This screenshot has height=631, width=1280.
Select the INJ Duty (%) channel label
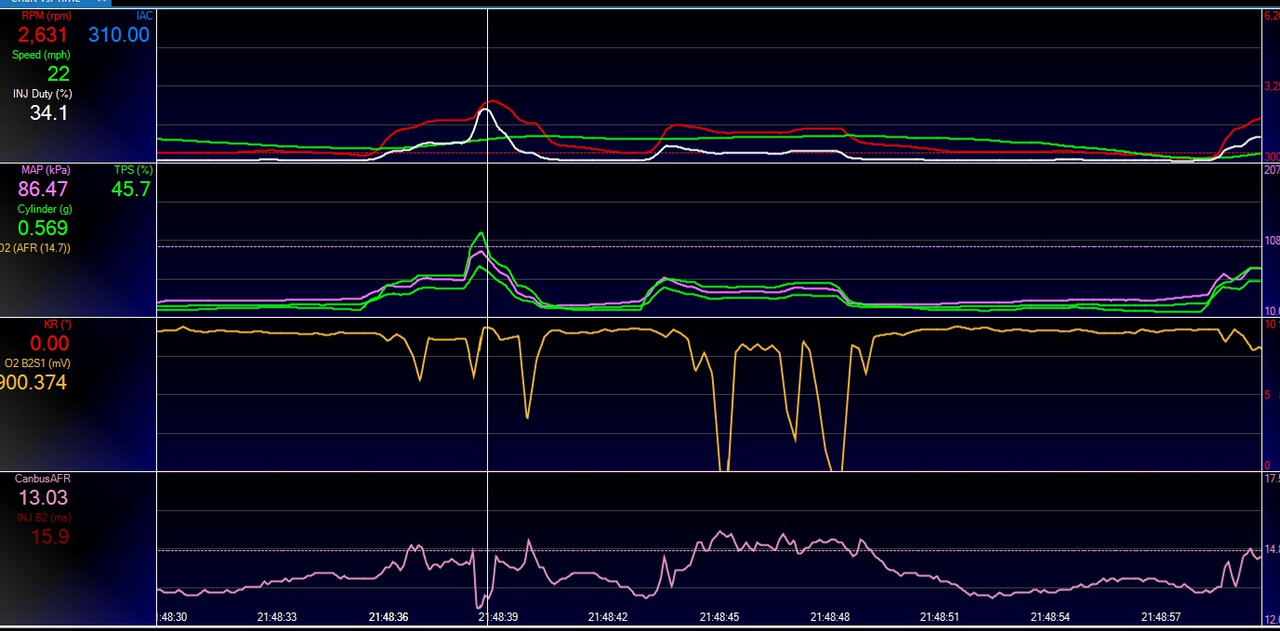[42, 94]
